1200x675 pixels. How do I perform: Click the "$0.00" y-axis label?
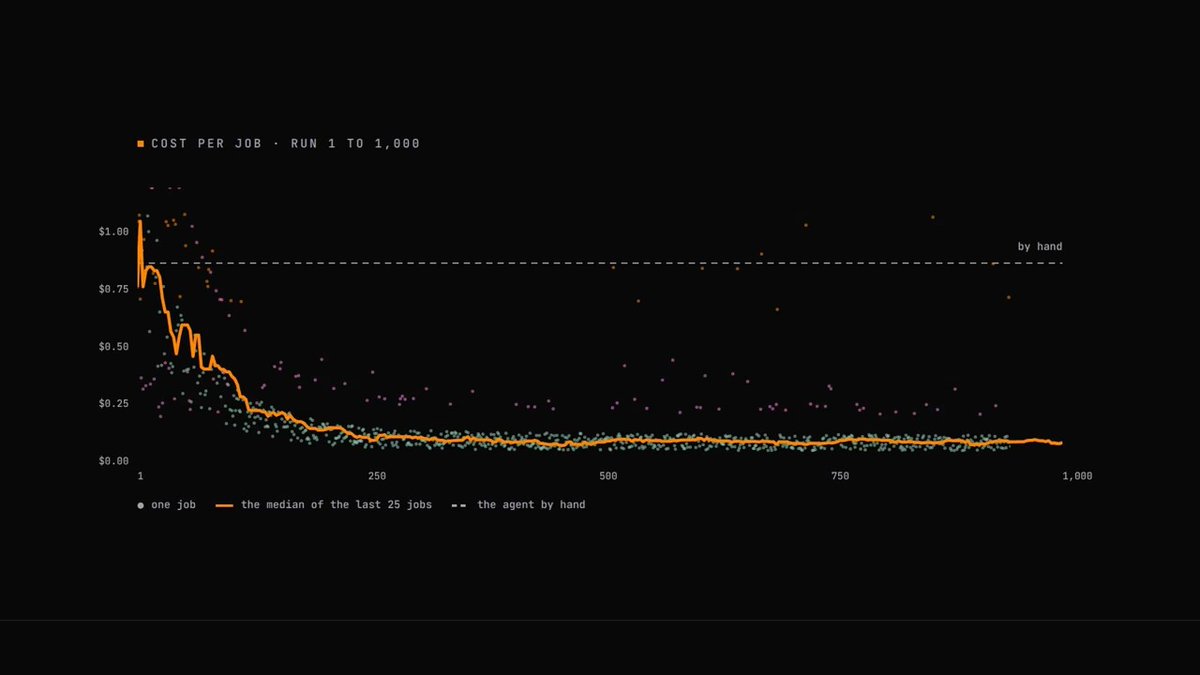(114, 461)
